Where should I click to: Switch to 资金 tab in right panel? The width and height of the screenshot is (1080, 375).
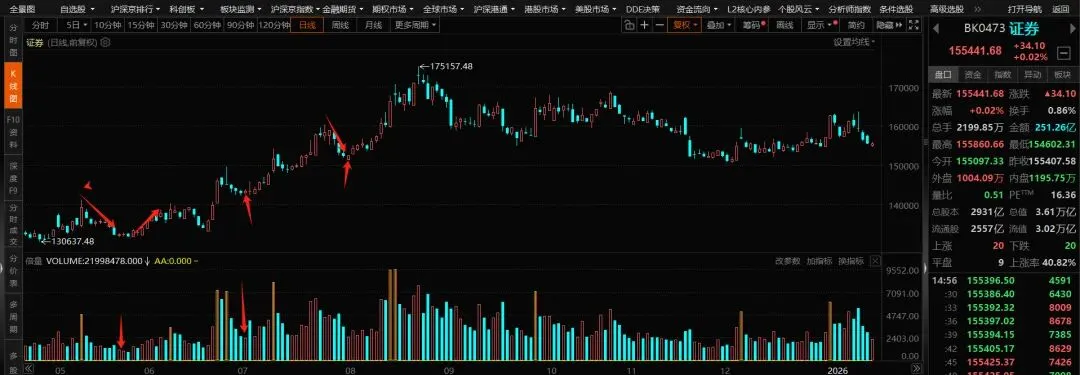tap(973, 74)
